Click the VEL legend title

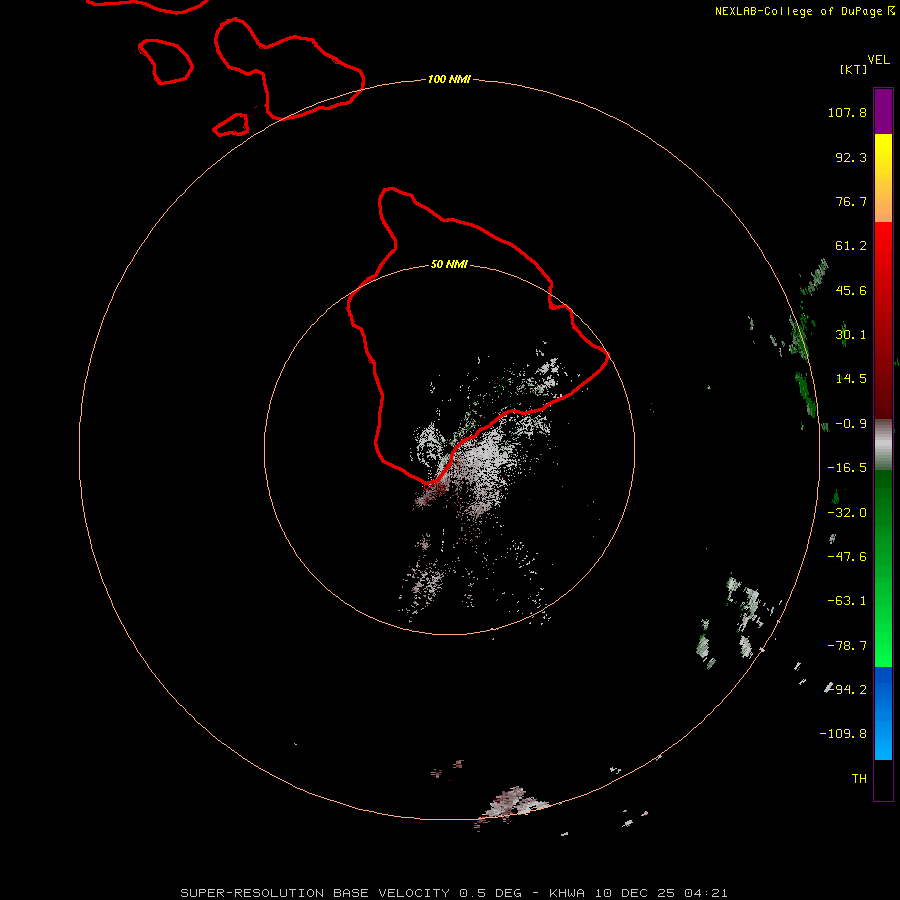click(878, 60)
